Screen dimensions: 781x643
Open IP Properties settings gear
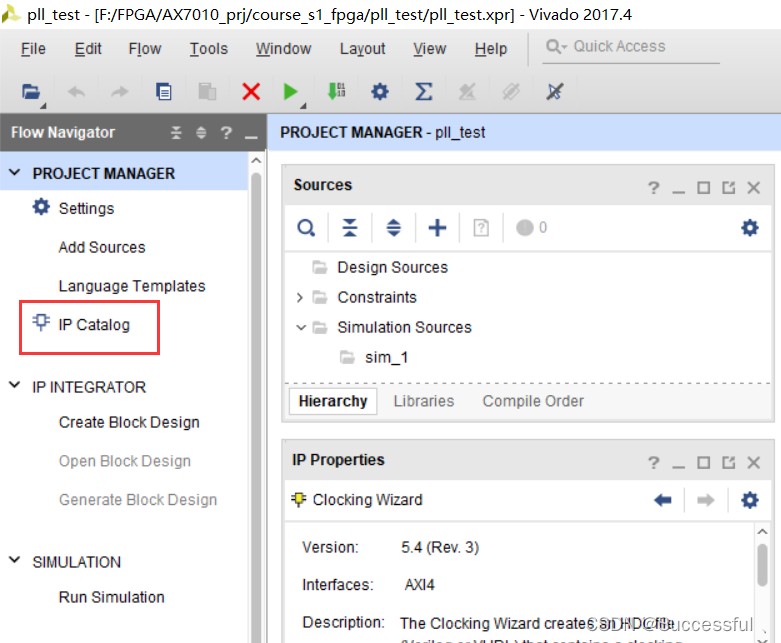coord(750,500)
